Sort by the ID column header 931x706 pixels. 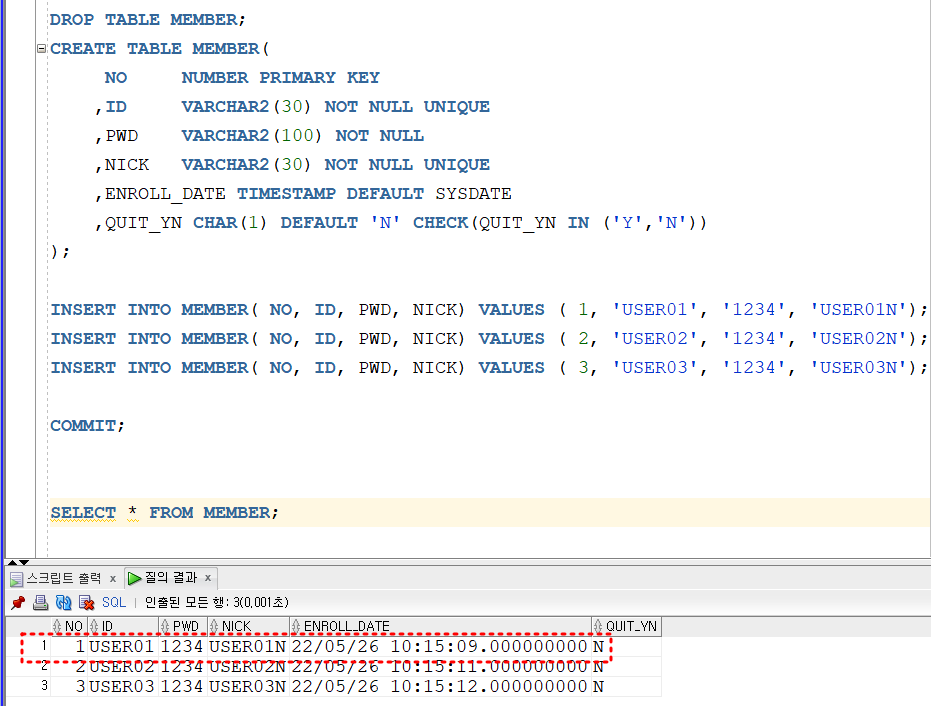[x=123, y=626]
